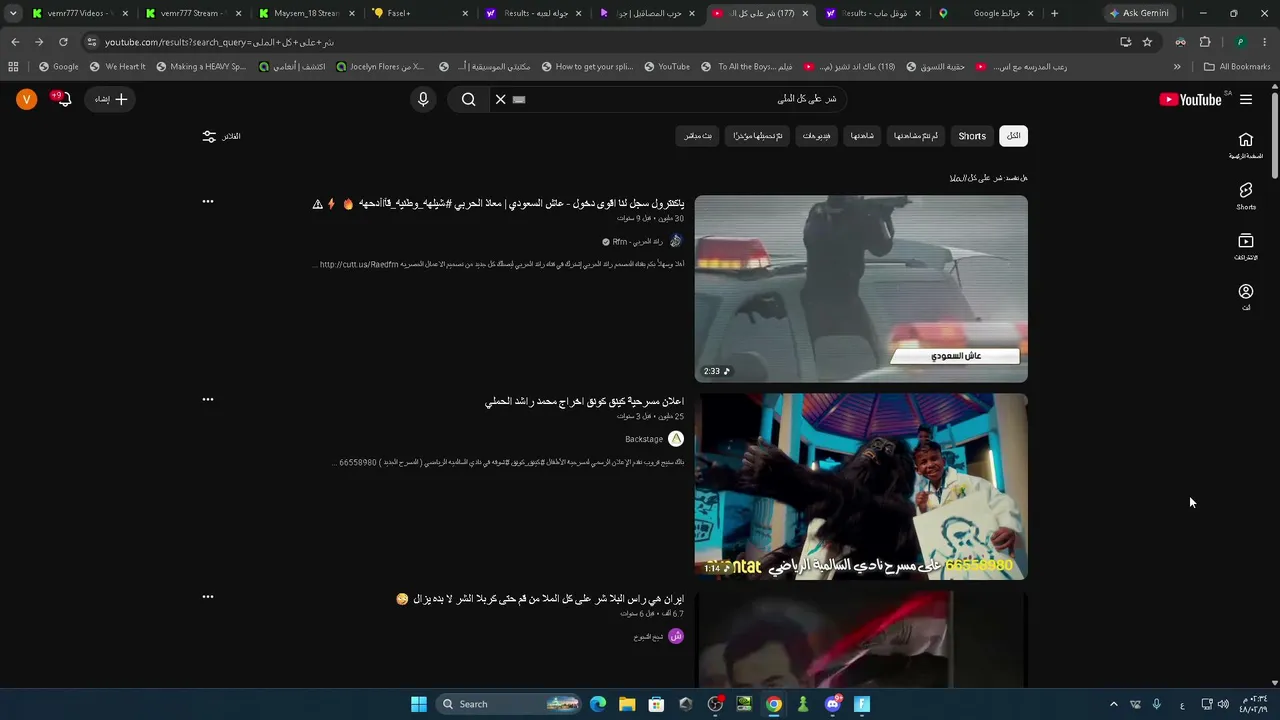
Task: Open the search filters panel
Action: (221, 136)
